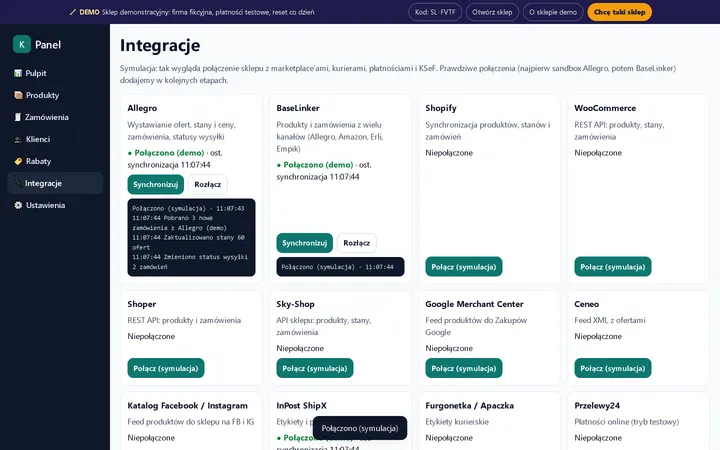Click Połącz (symulacja) on the Ceneo card
The height and width of the screenshot is (450, 720).
613,368
